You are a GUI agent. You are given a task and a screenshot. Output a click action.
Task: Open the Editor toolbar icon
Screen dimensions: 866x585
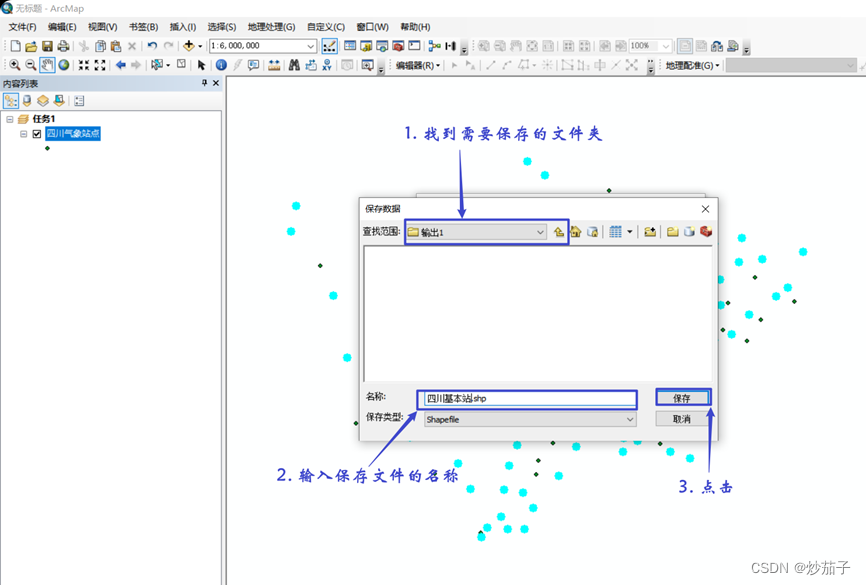pyautogui.click(x=329, y=46)
